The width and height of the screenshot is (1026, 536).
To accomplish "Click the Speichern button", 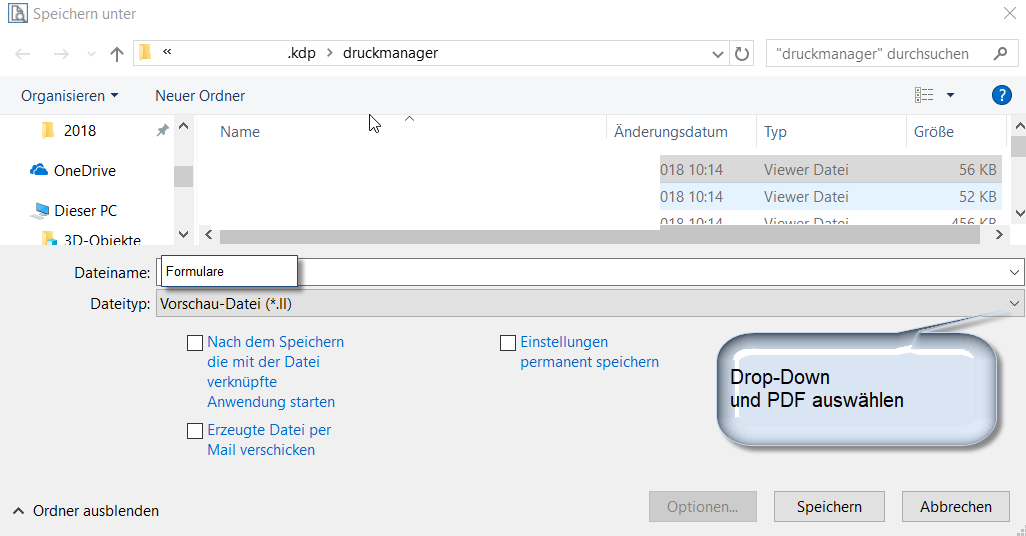I will point(829,507).
